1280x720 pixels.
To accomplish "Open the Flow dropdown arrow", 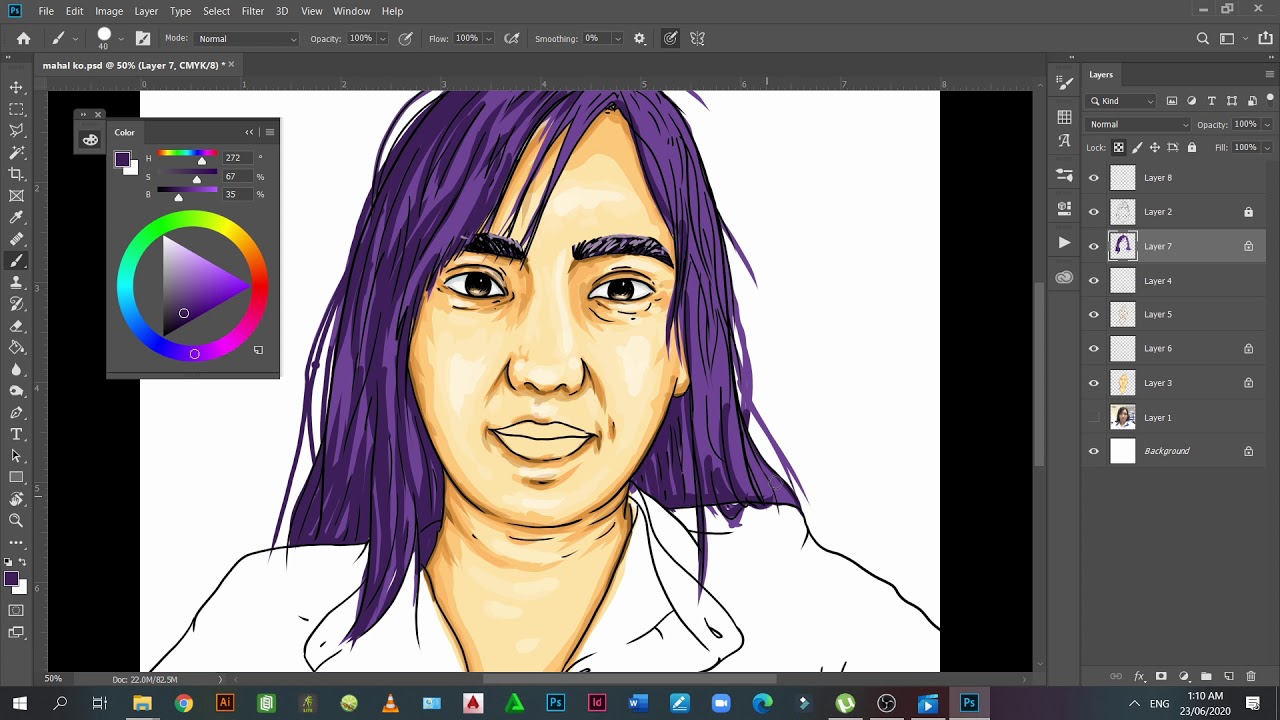I will click(488, 39).
